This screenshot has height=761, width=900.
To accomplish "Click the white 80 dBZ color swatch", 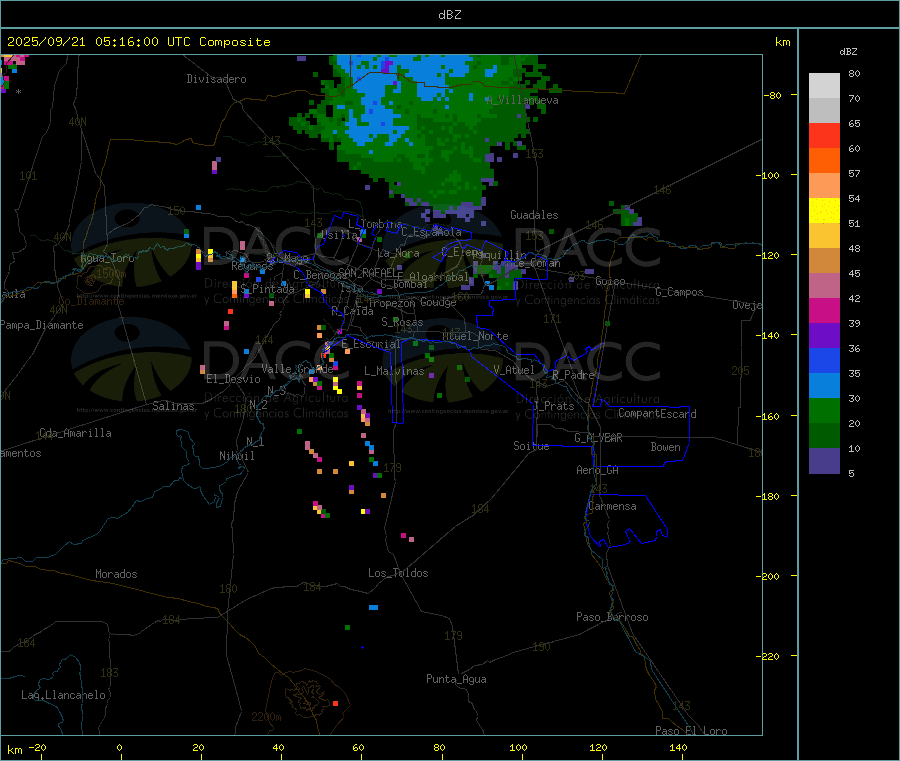I will (824, 86).
